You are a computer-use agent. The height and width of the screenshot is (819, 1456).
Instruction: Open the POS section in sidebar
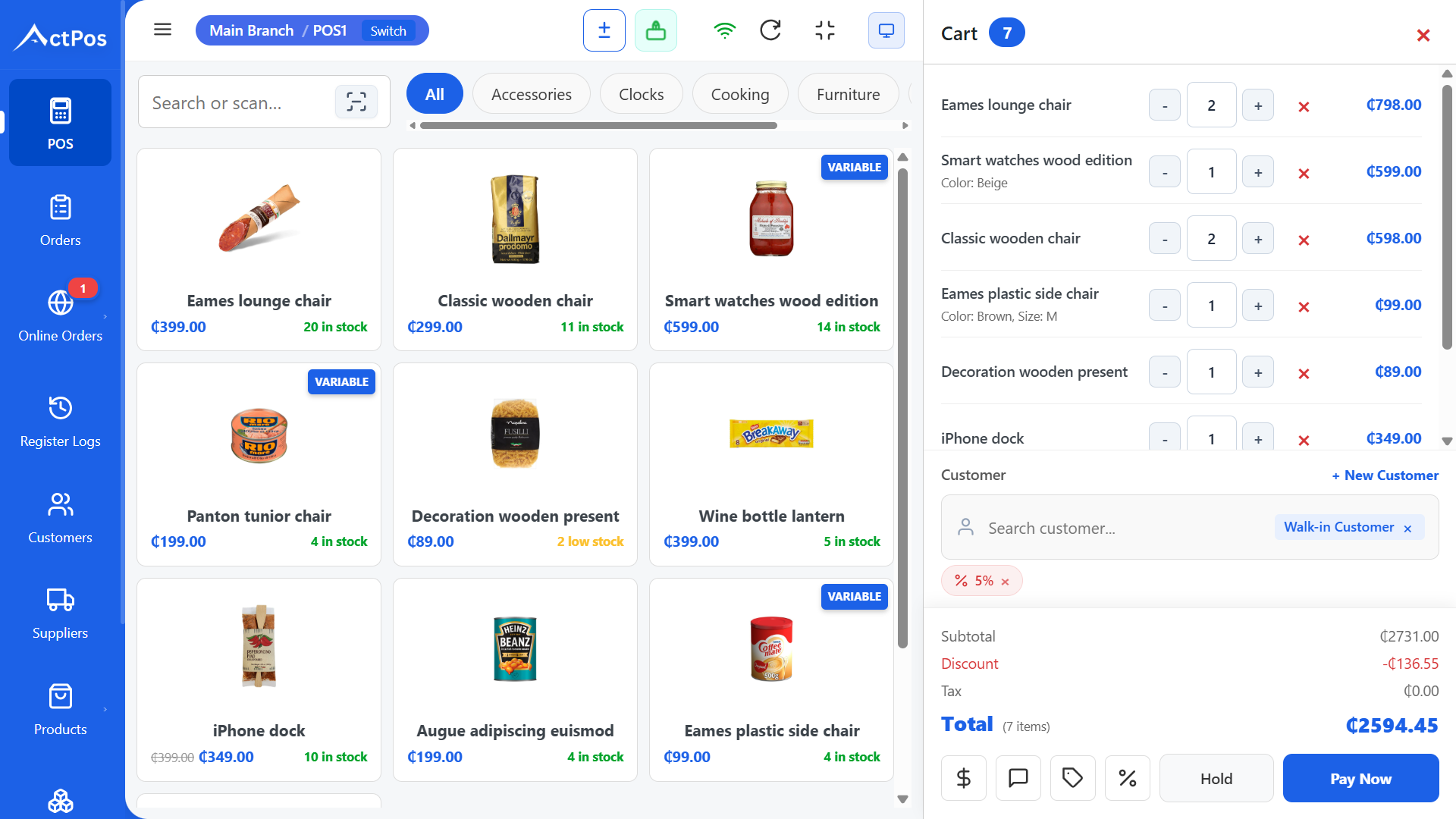tap(61, 122)
